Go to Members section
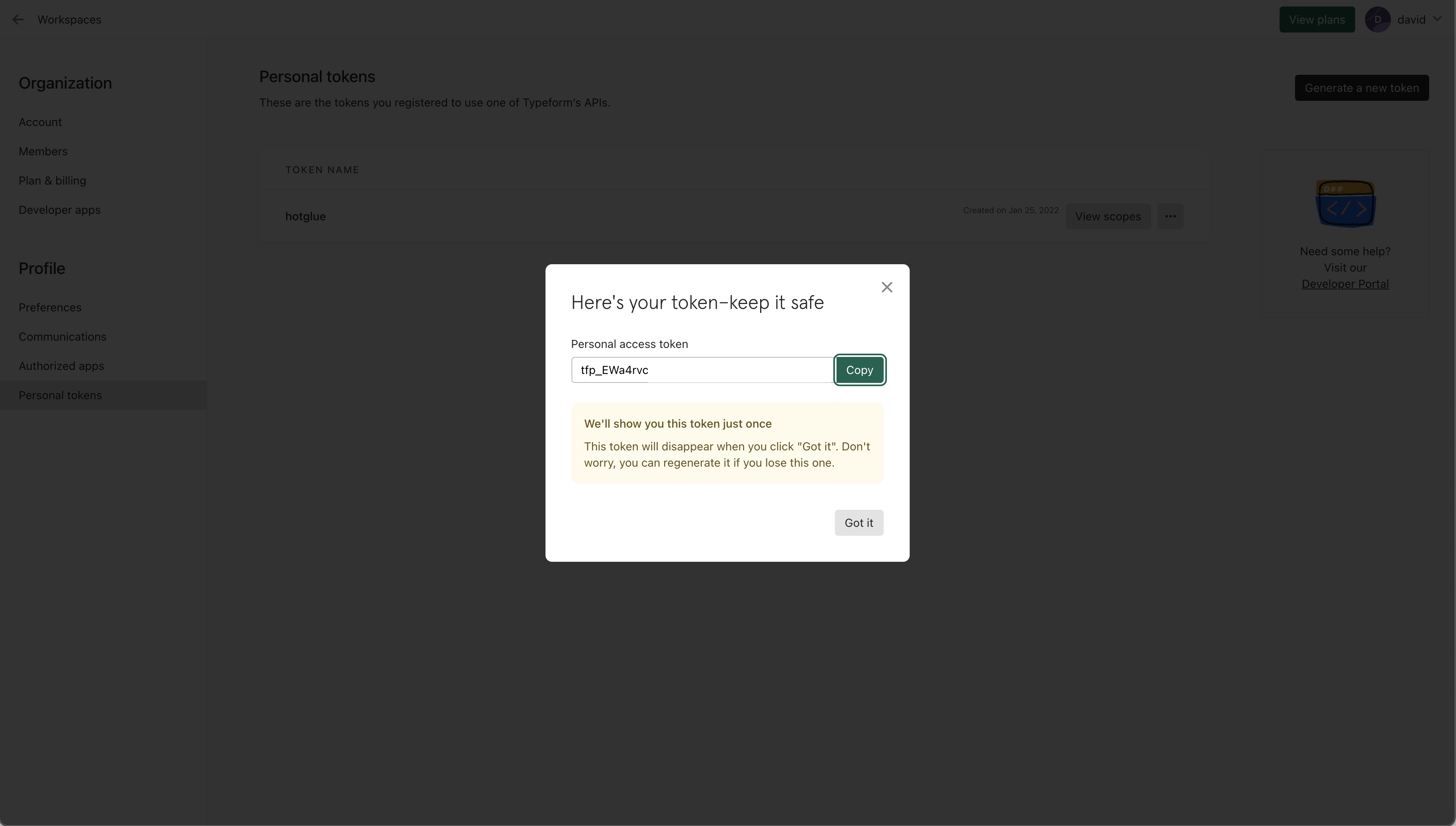Screen dimensions: 1456x826 [43, 152]
